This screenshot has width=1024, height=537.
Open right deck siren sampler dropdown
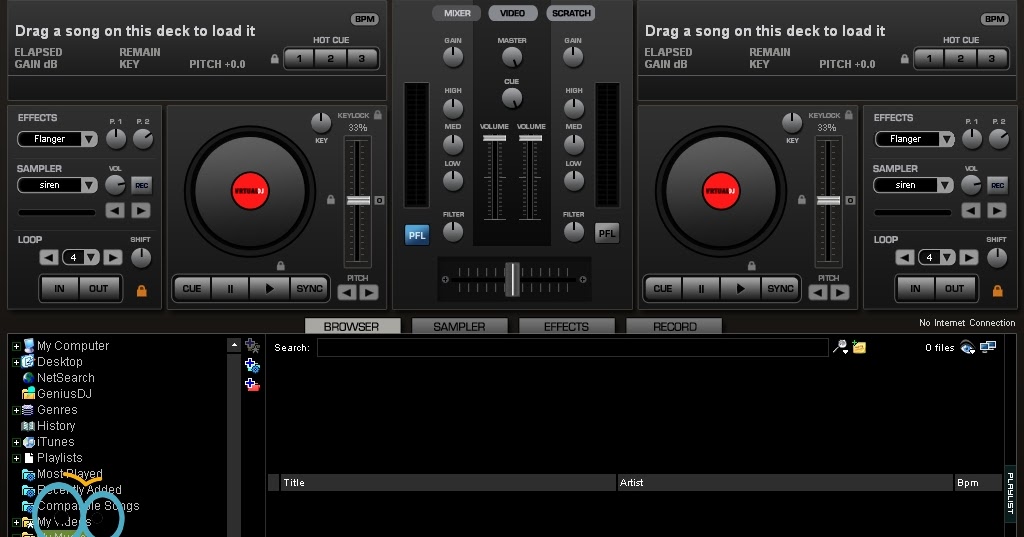click(946, 186)
